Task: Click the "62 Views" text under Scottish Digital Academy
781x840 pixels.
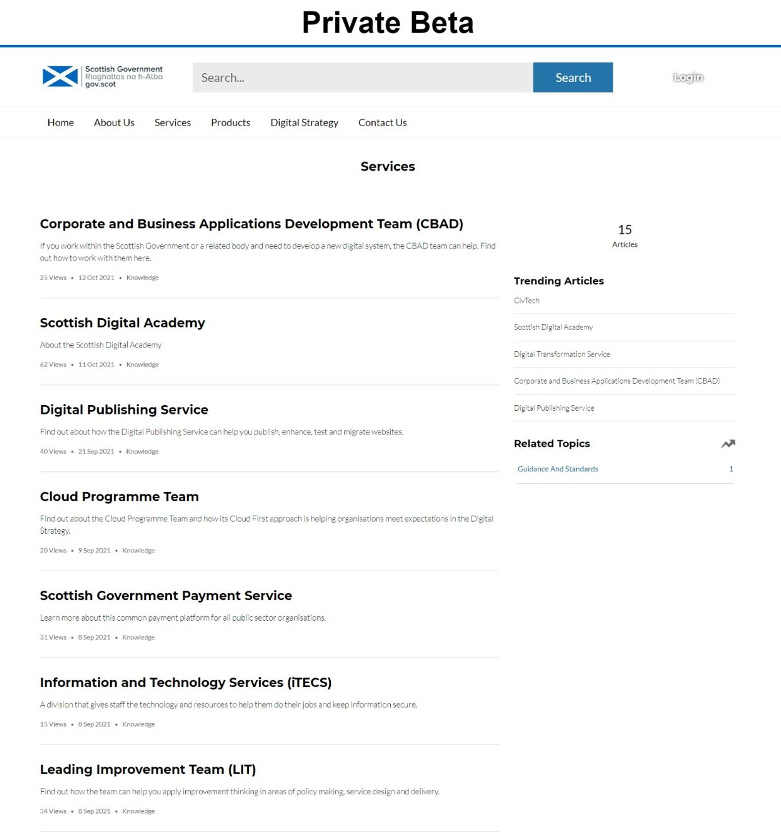Action: [53, 364]
